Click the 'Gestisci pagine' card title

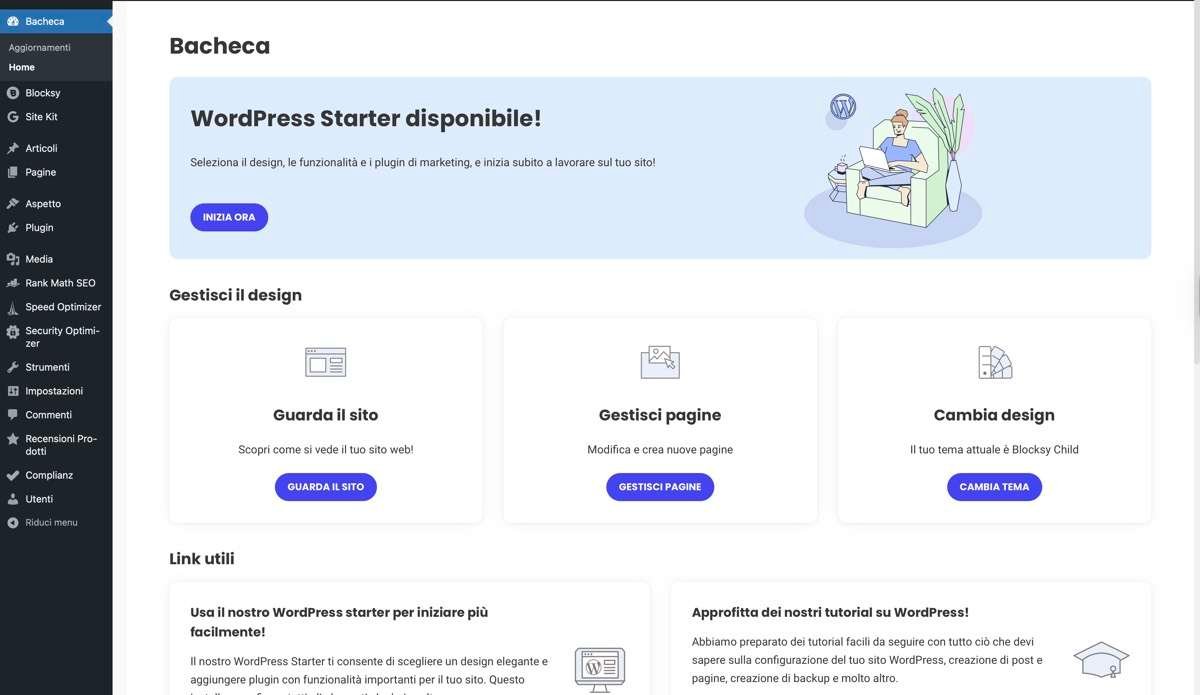tap(660, 415)
